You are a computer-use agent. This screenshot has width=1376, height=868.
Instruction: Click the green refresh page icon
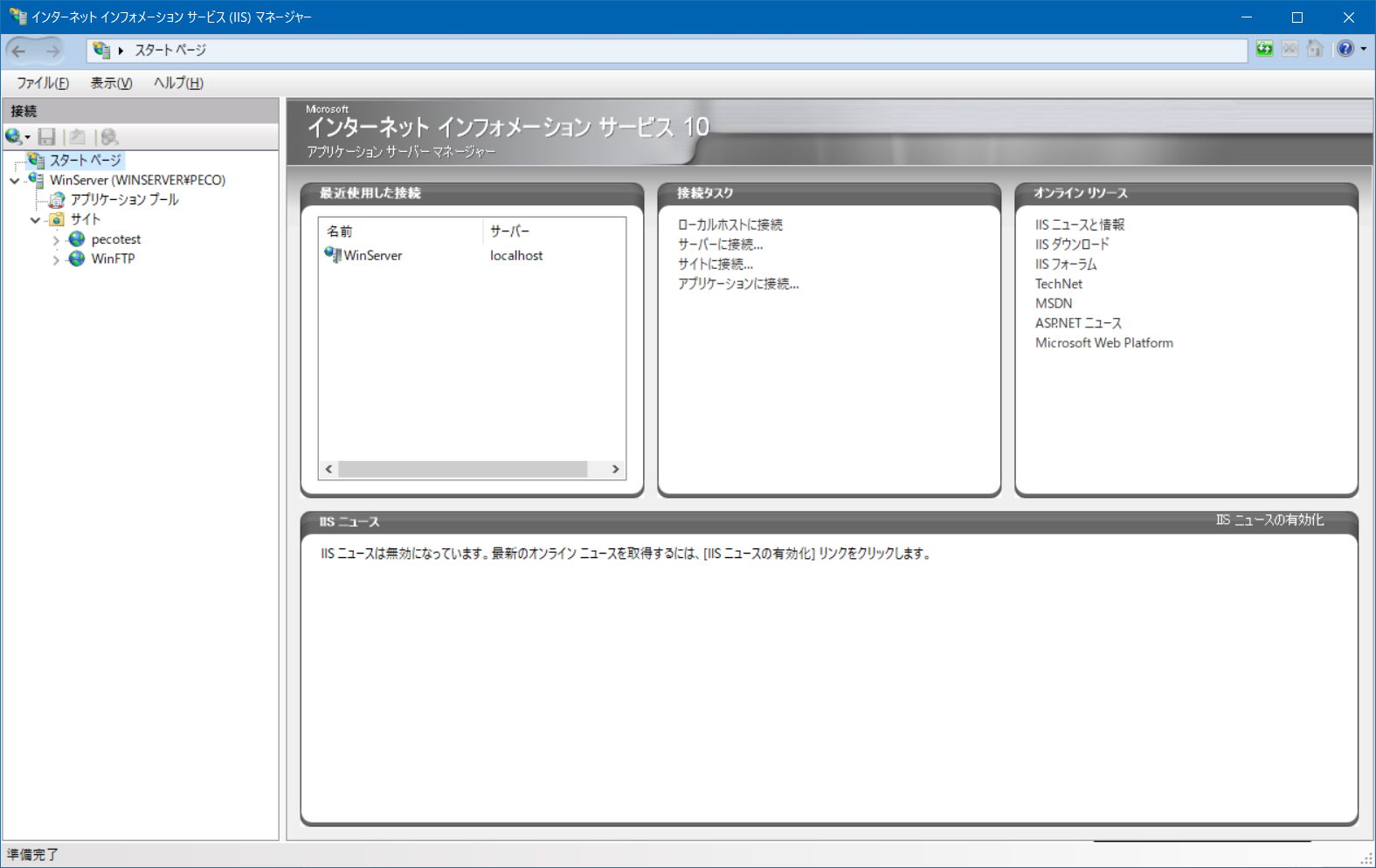1264,49
